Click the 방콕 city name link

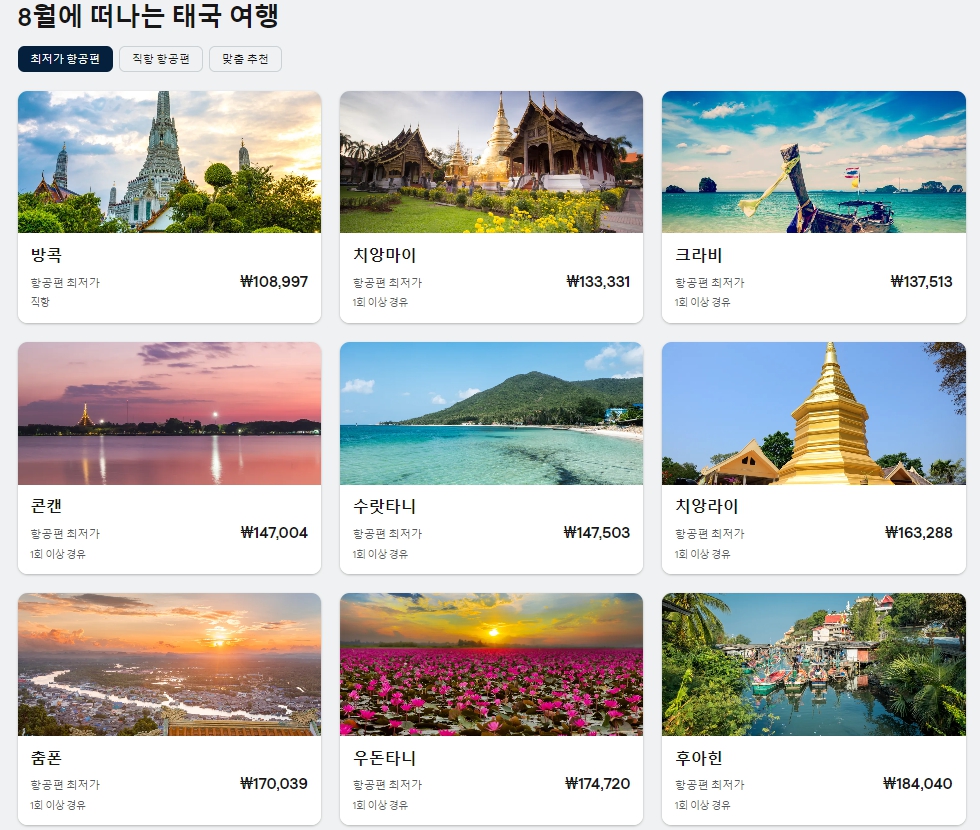46,255
